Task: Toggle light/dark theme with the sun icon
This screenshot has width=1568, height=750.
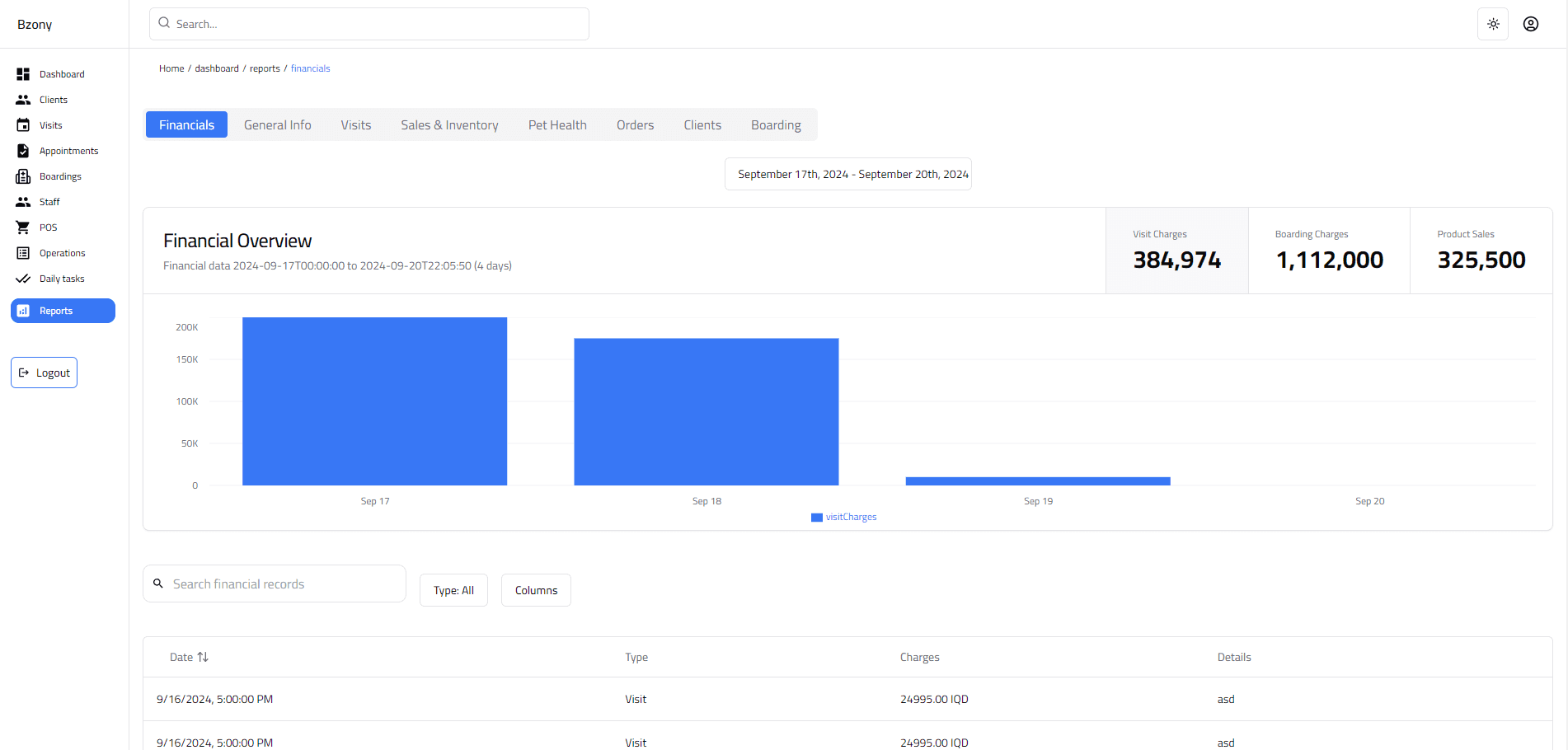Action: pos(1492,24)
